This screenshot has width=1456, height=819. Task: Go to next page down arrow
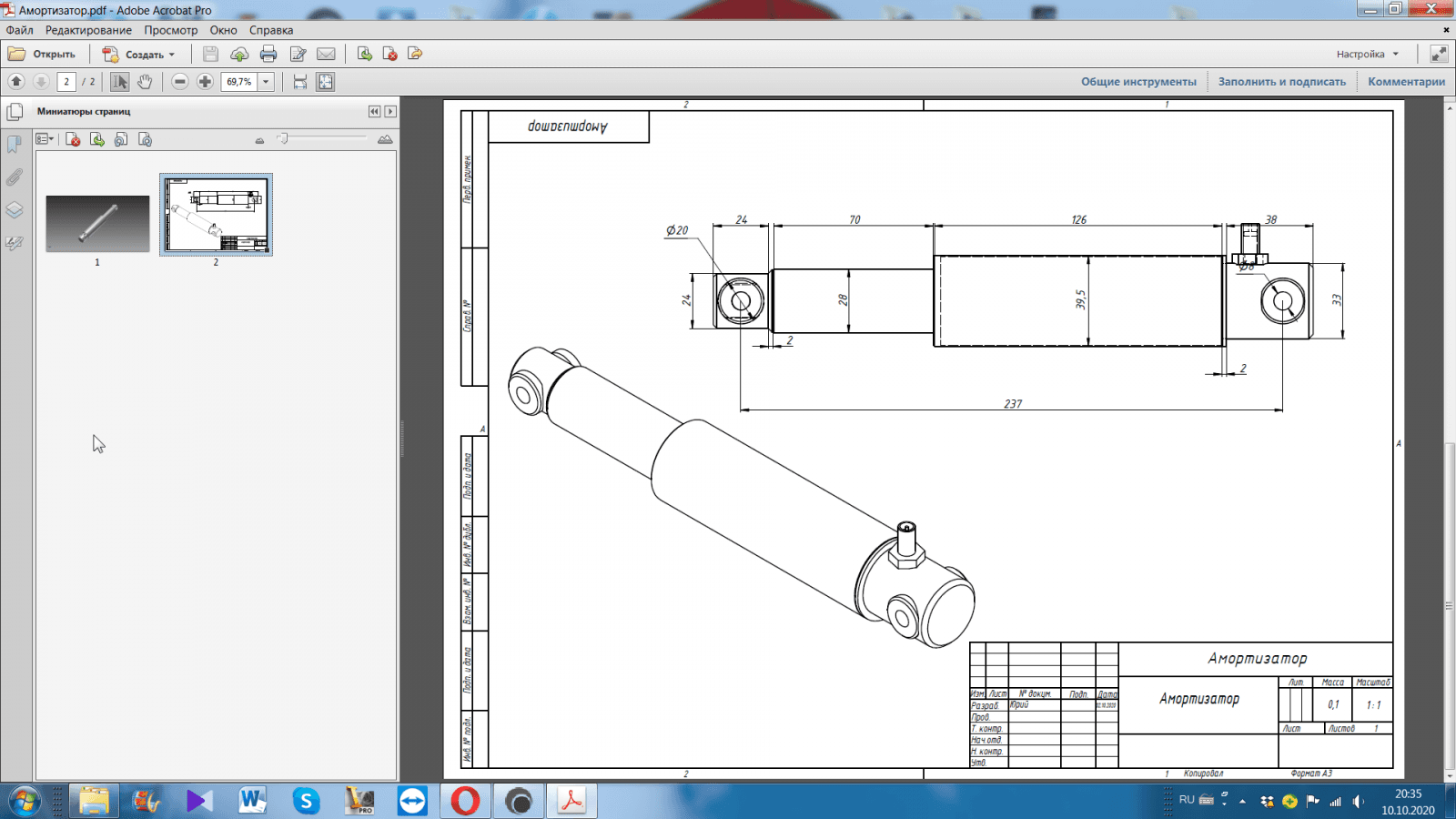[x=41, y=82]
